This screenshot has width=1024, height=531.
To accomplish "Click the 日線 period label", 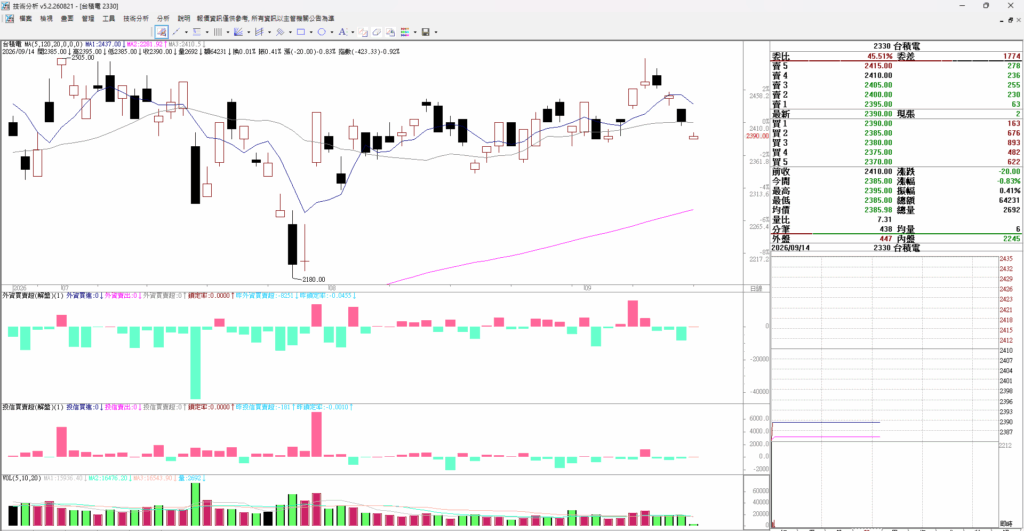I will (756, 288).
